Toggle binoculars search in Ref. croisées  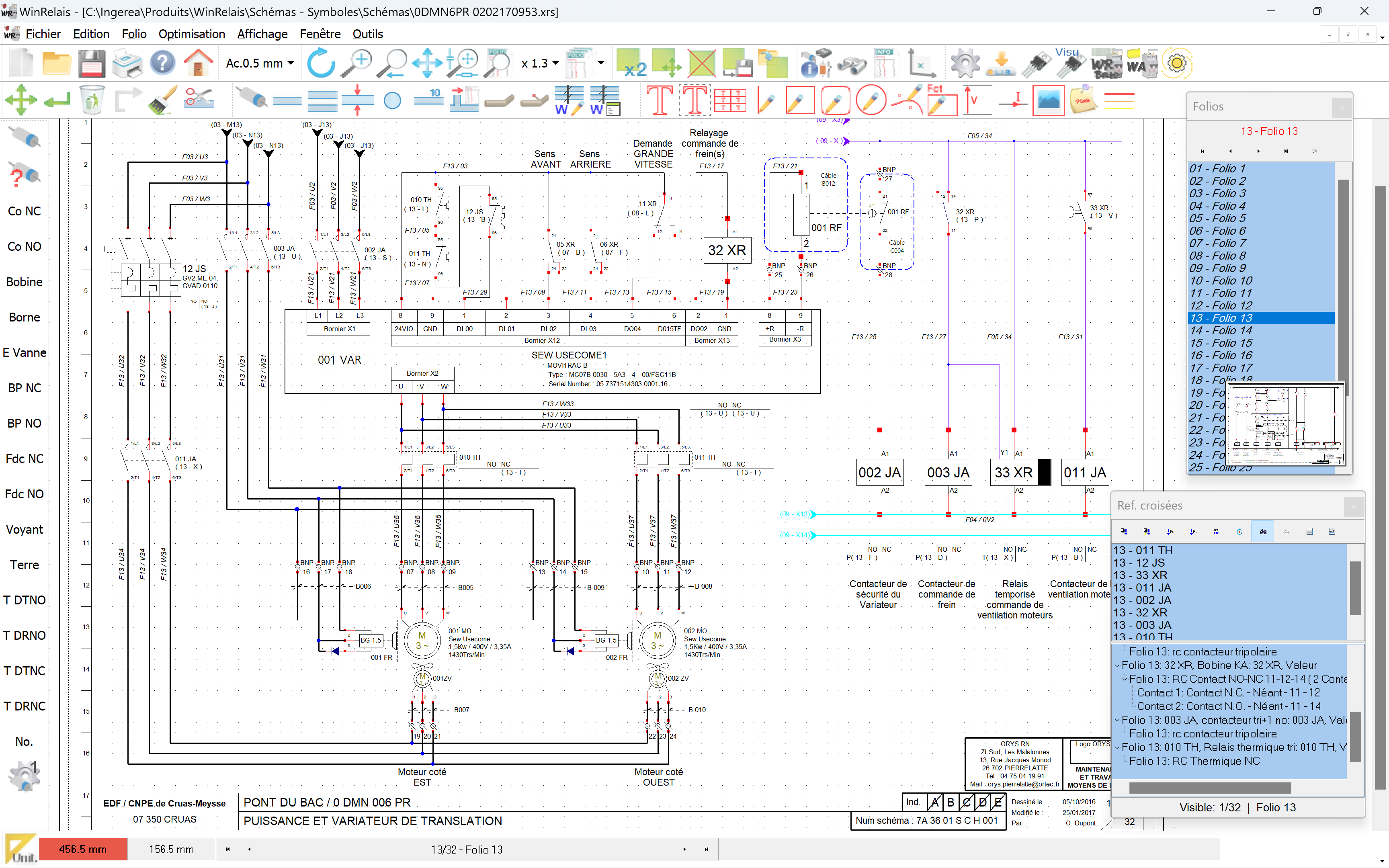pos(1263,532)
